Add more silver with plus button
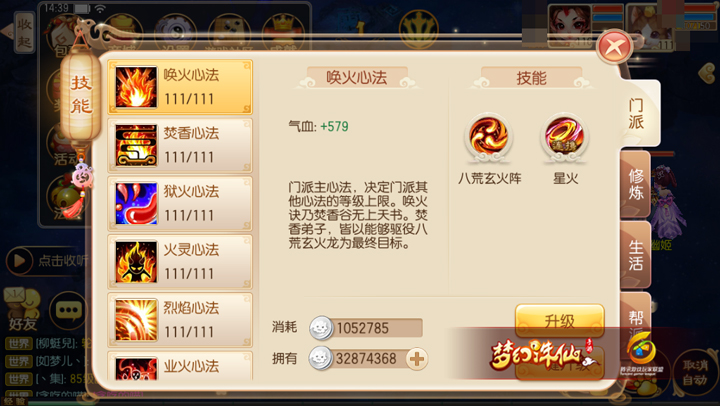The width and height of the screenshot is (720, 406). [x=417, y=359]
